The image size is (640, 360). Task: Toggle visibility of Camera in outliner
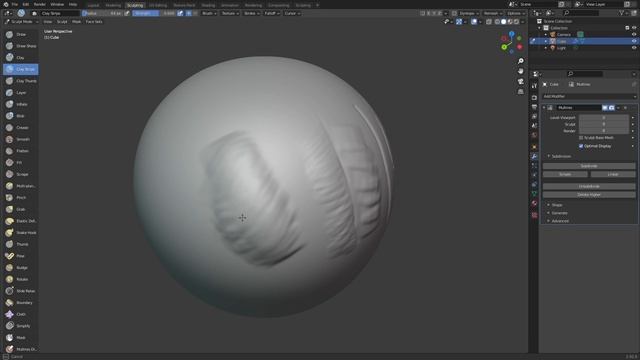point(634,34)
